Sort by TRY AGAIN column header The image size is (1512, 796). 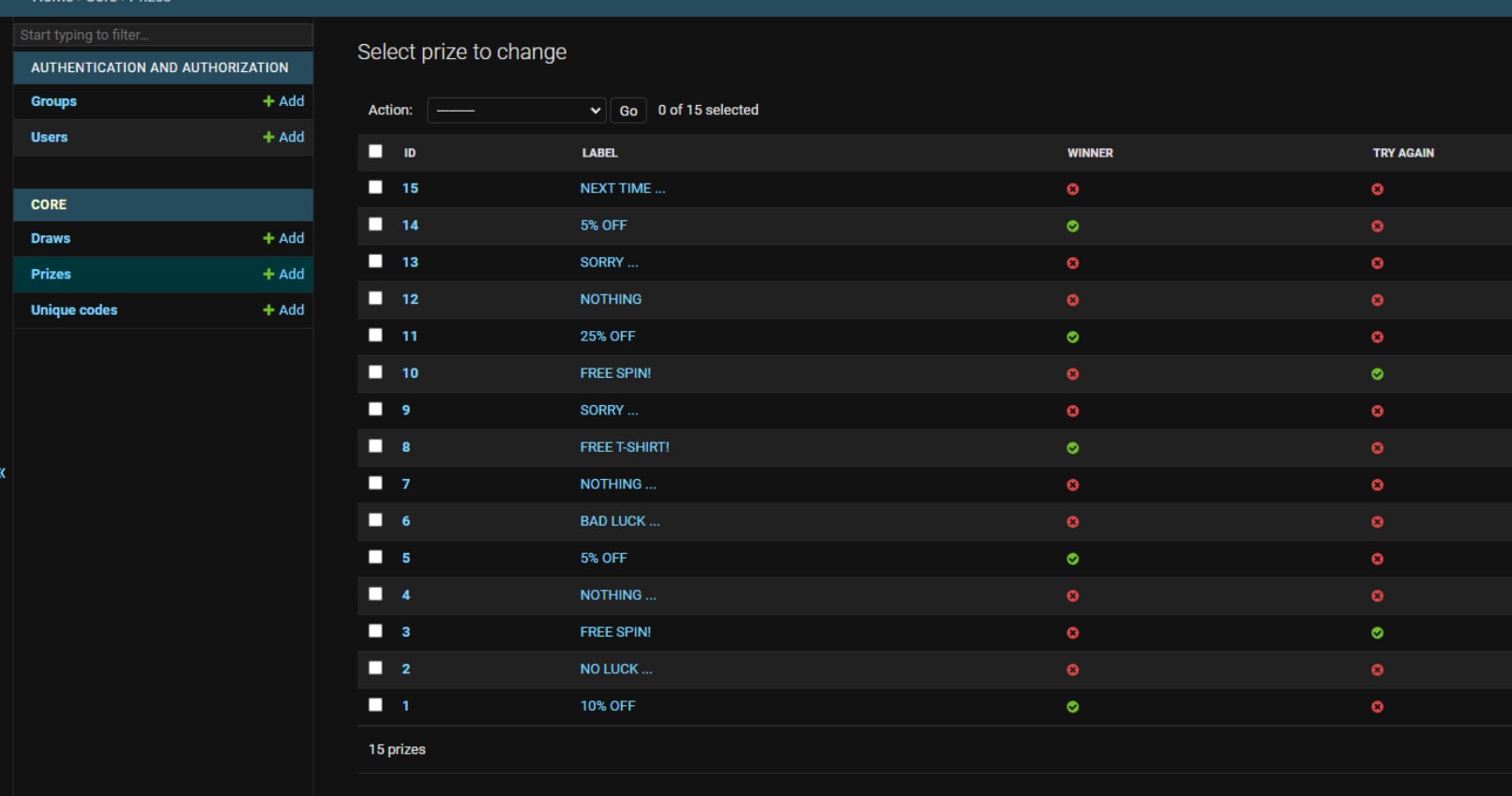click(x=1403, y=153)
